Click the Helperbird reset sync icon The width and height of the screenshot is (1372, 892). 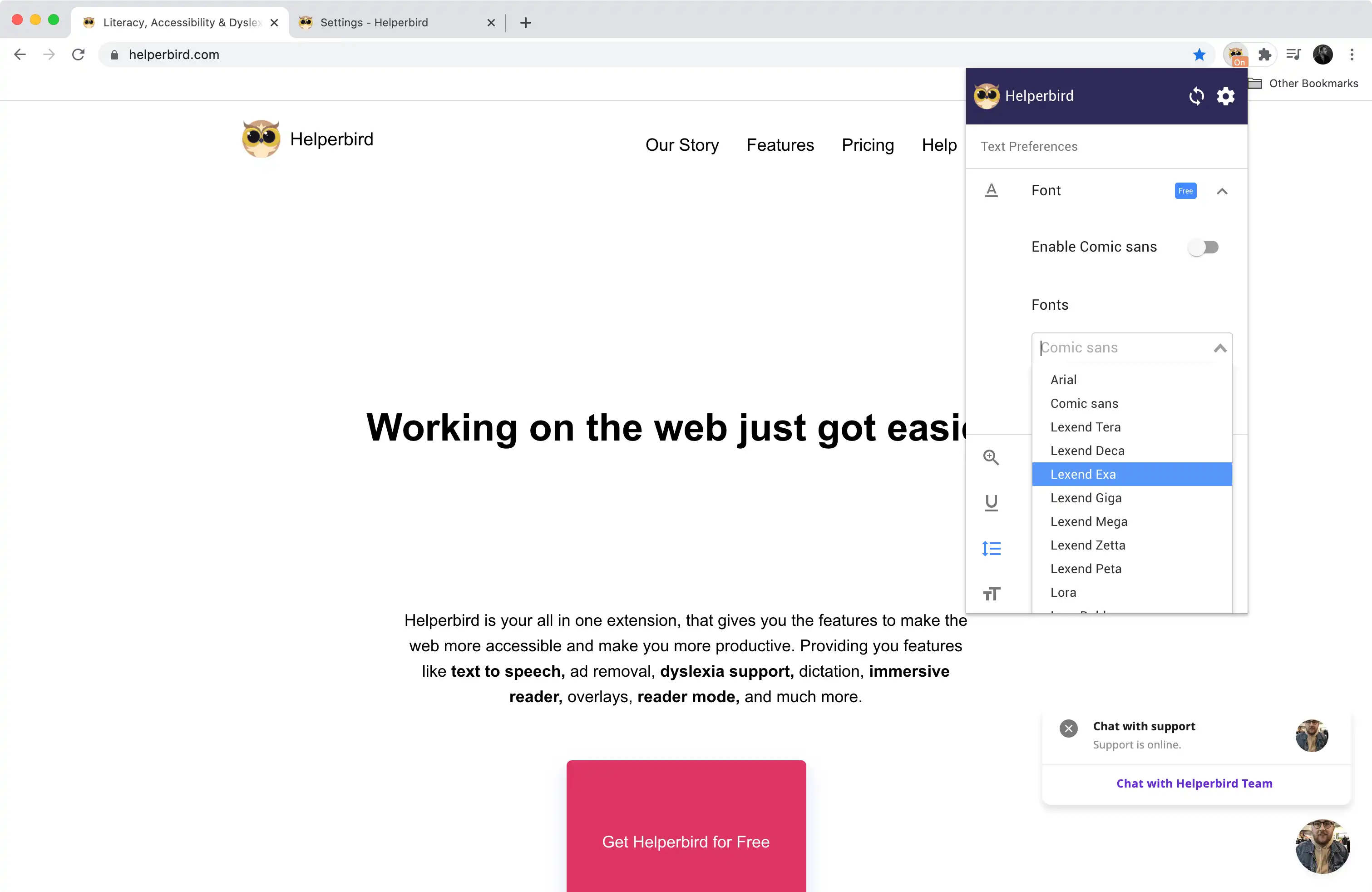pyautogui.click(x=1196, y=96)
